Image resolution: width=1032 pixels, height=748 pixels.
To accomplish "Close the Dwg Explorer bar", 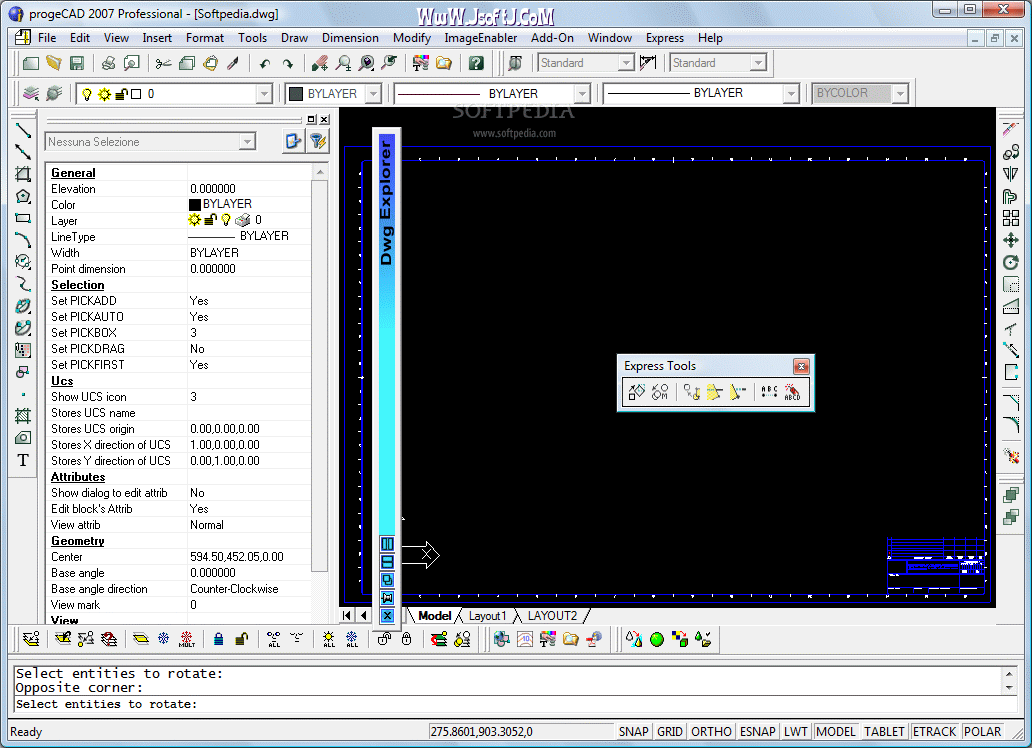I will tap(387, 616).
